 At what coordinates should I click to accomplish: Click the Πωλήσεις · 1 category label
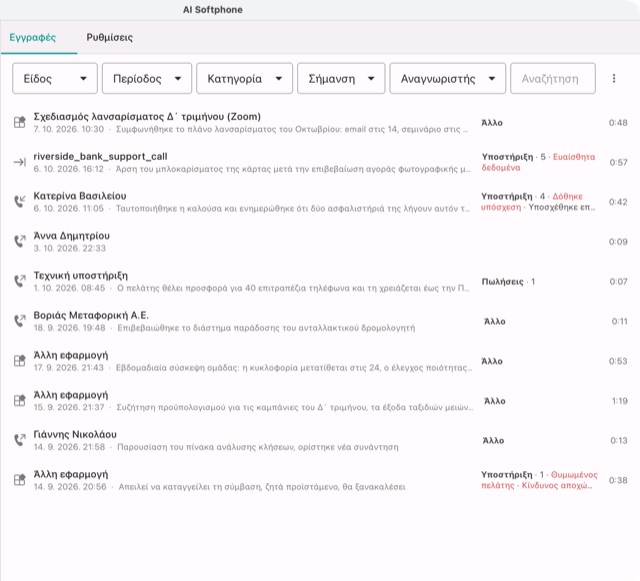pos(508,282)
